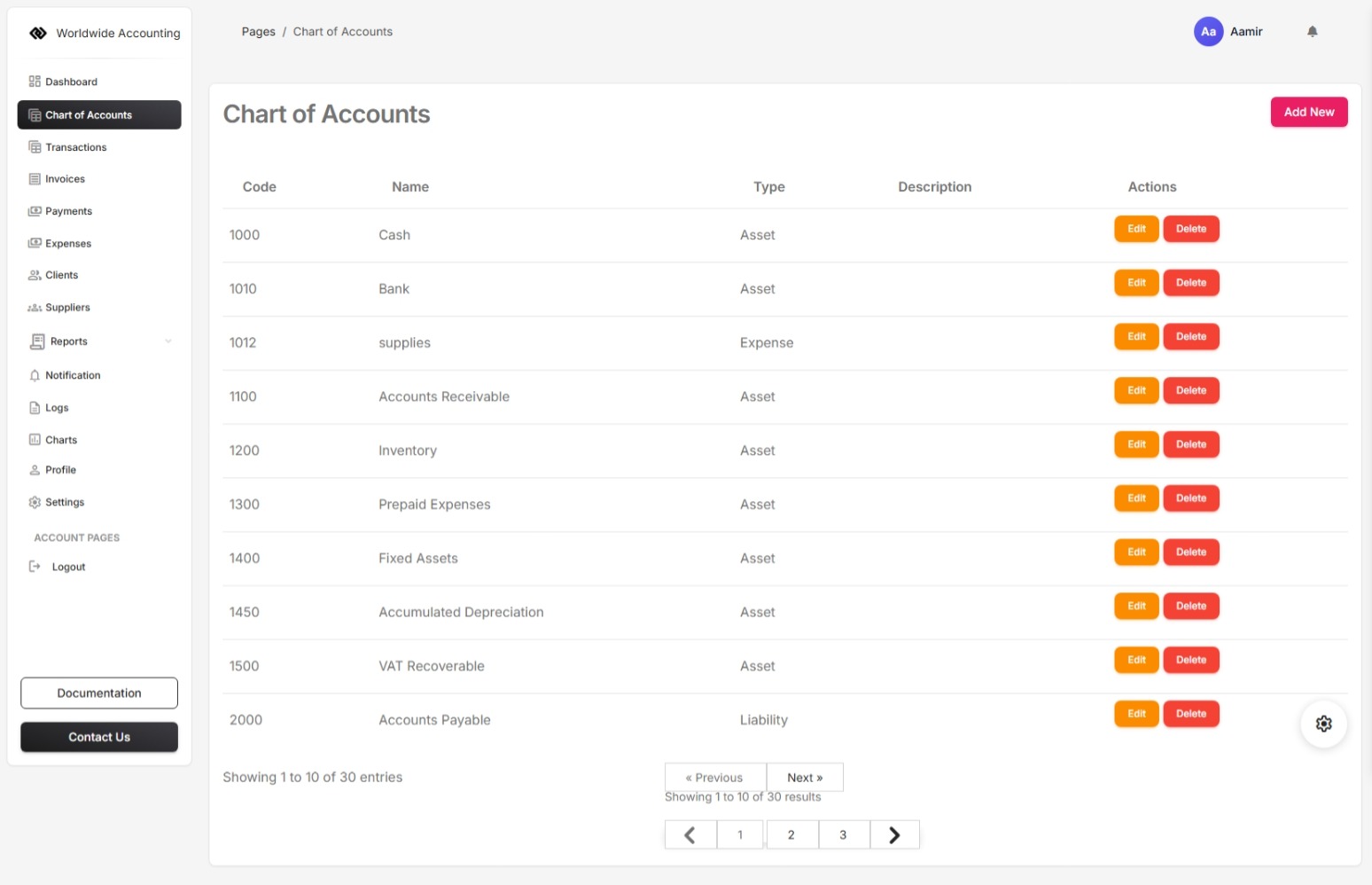This screenshot has height=885, width=1372.
Task: Click the Add New button
Action: tap(1308, 112)
